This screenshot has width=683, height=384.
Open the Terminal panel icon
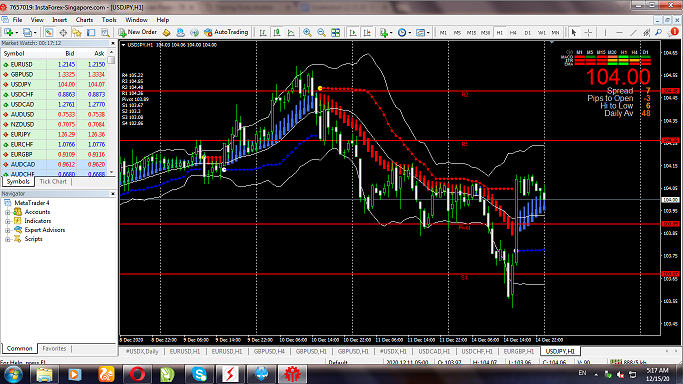click(x=91, y=32)
